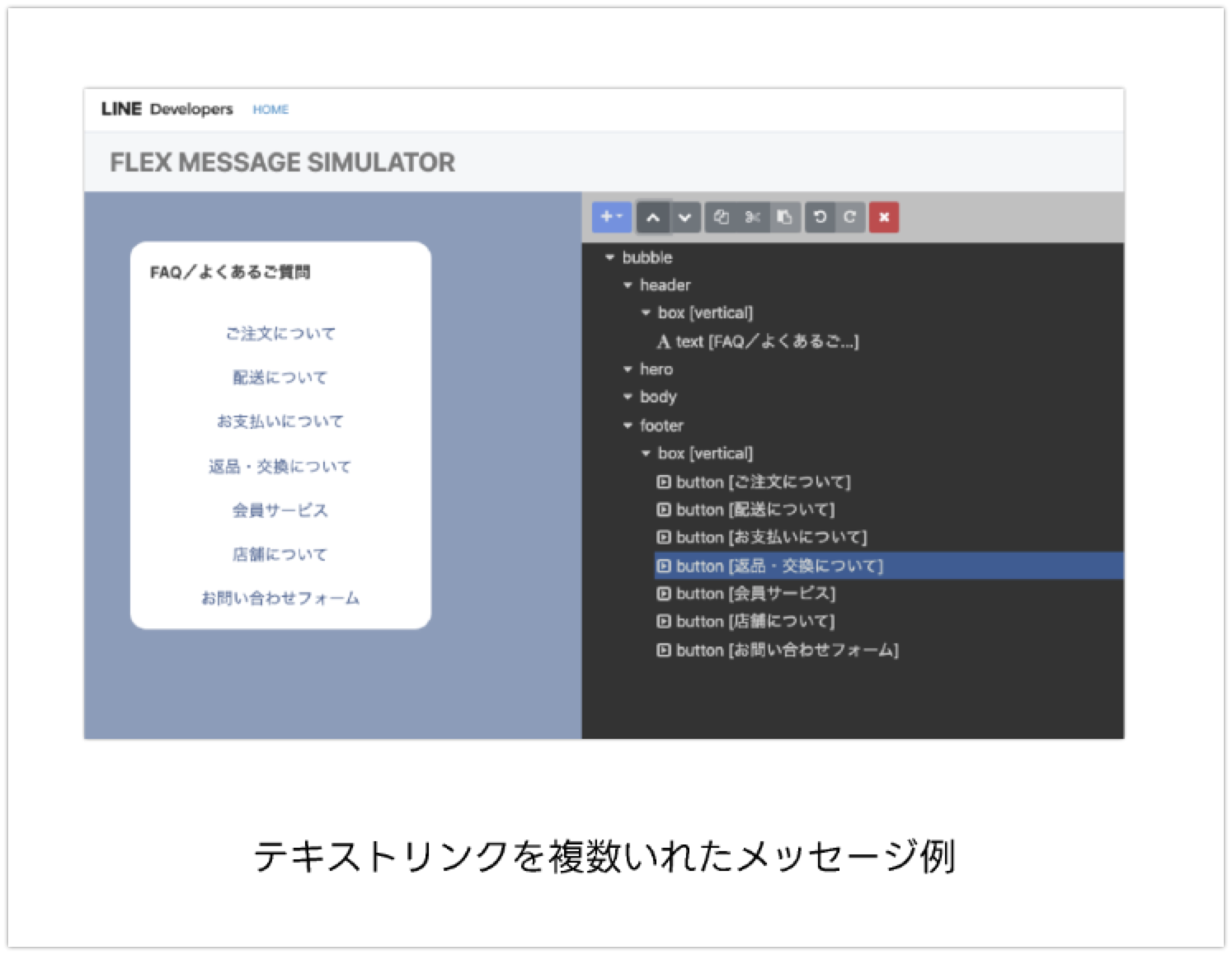Click the redo icon
This screenshot has height=955, width=1232.
click(851, 217)
